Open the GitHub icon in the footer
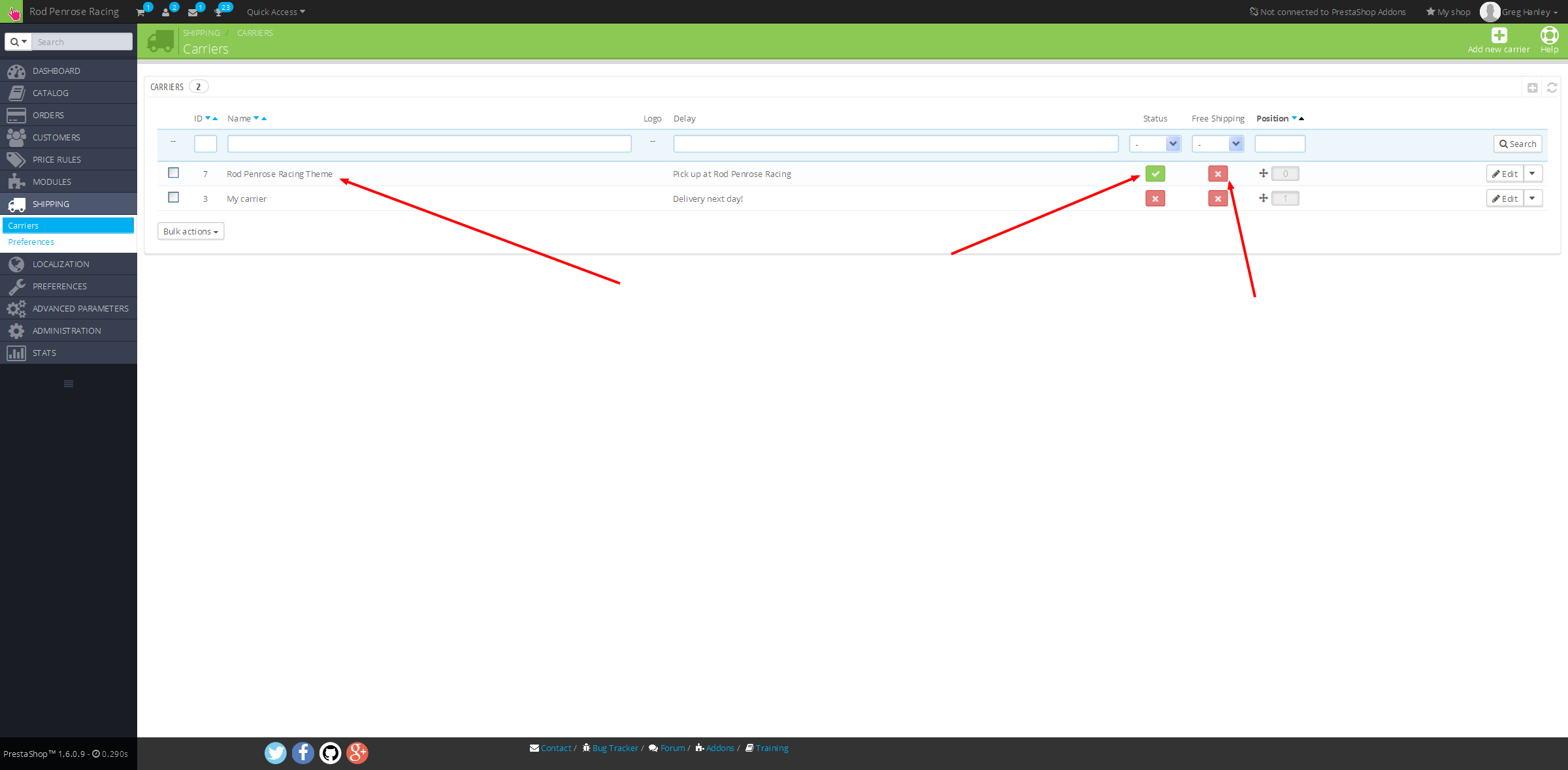Image resolution: width=1568 pixels, height=770 pixels. [x=330, y=753]
